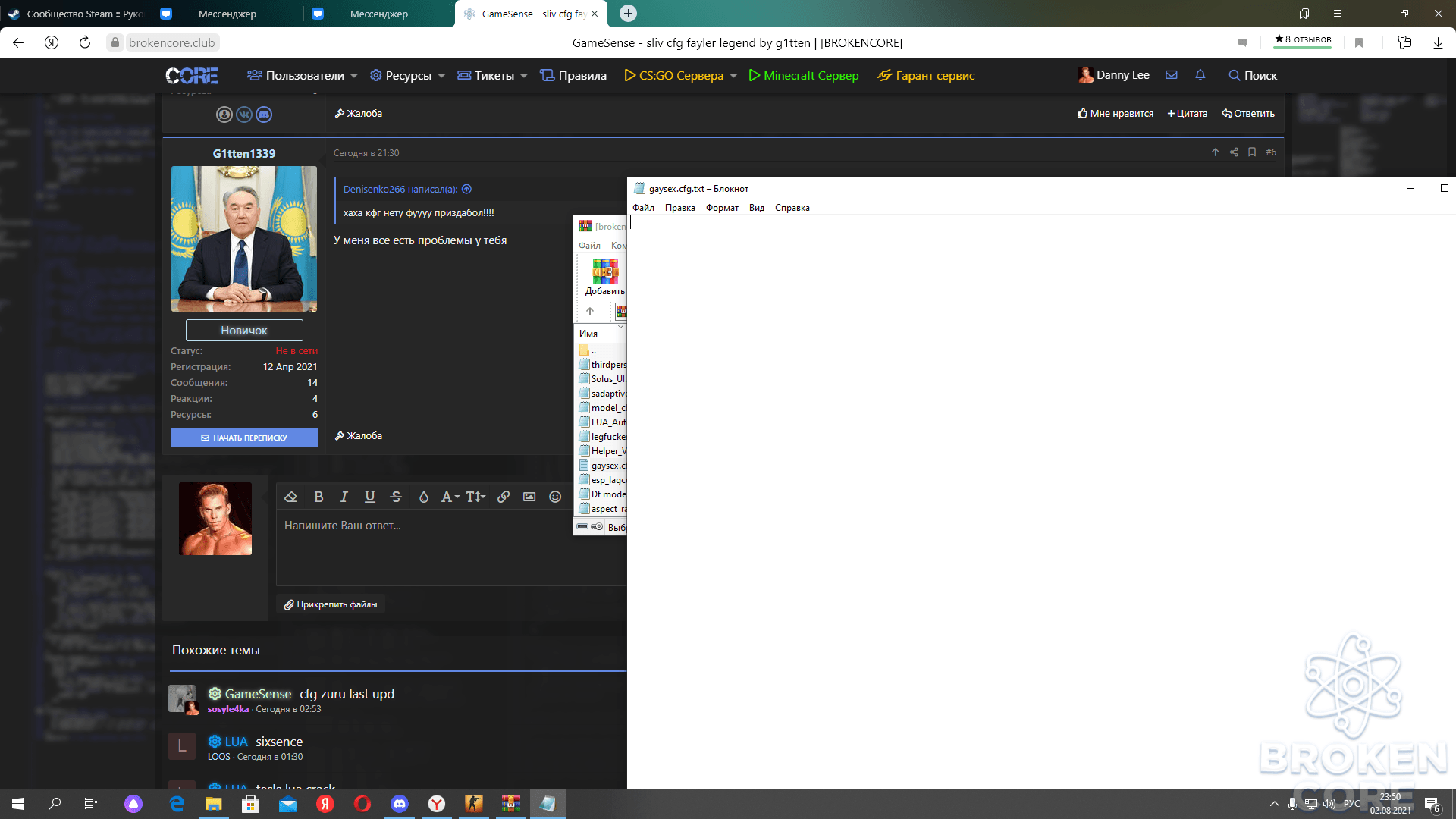Insert a link with the chain icon
Viewport: 1456px width, 819px height.
(x=504, y=497)
